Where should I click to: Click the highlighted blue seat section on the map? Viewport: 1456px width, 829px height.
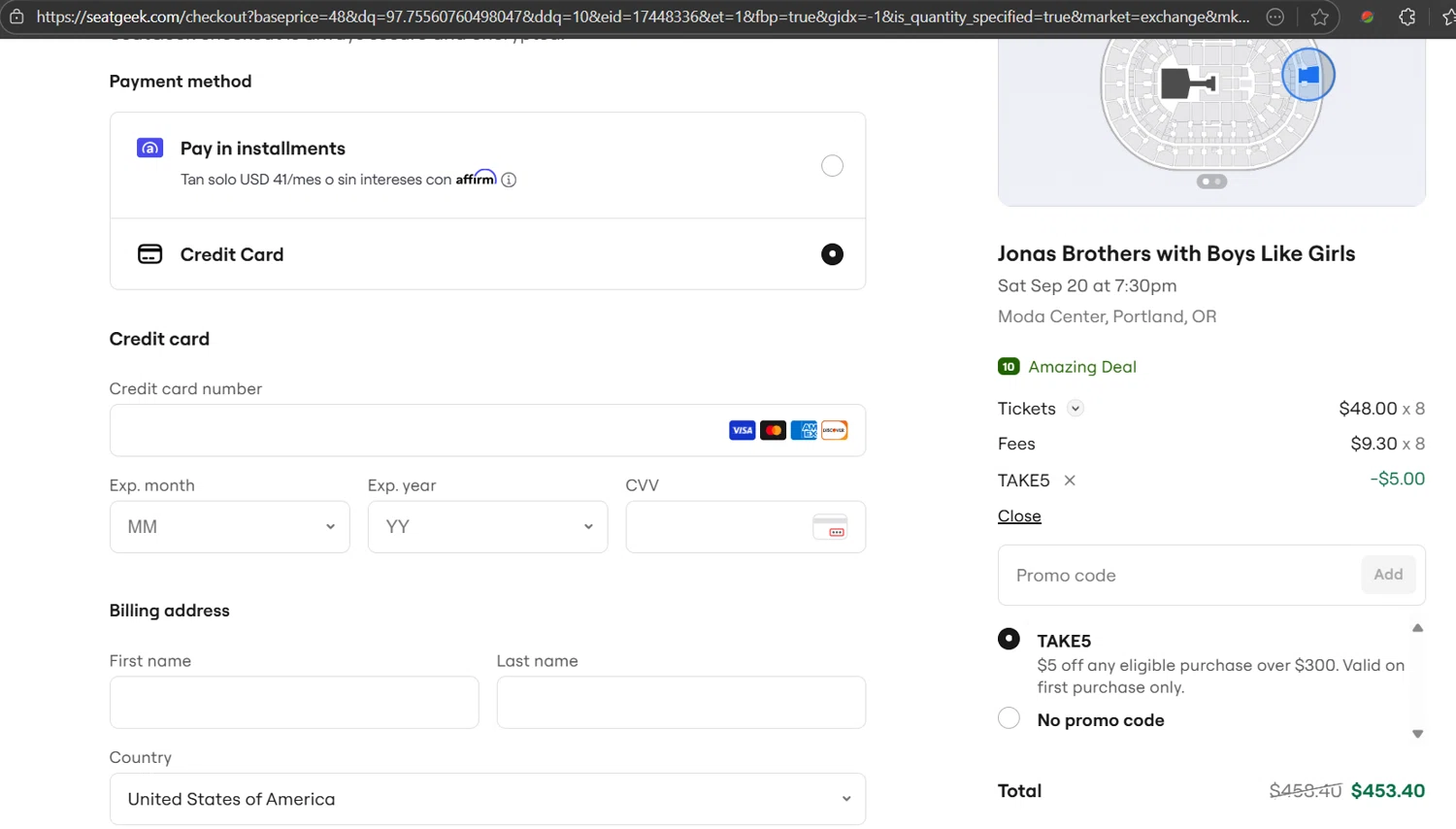[1308, 75]
